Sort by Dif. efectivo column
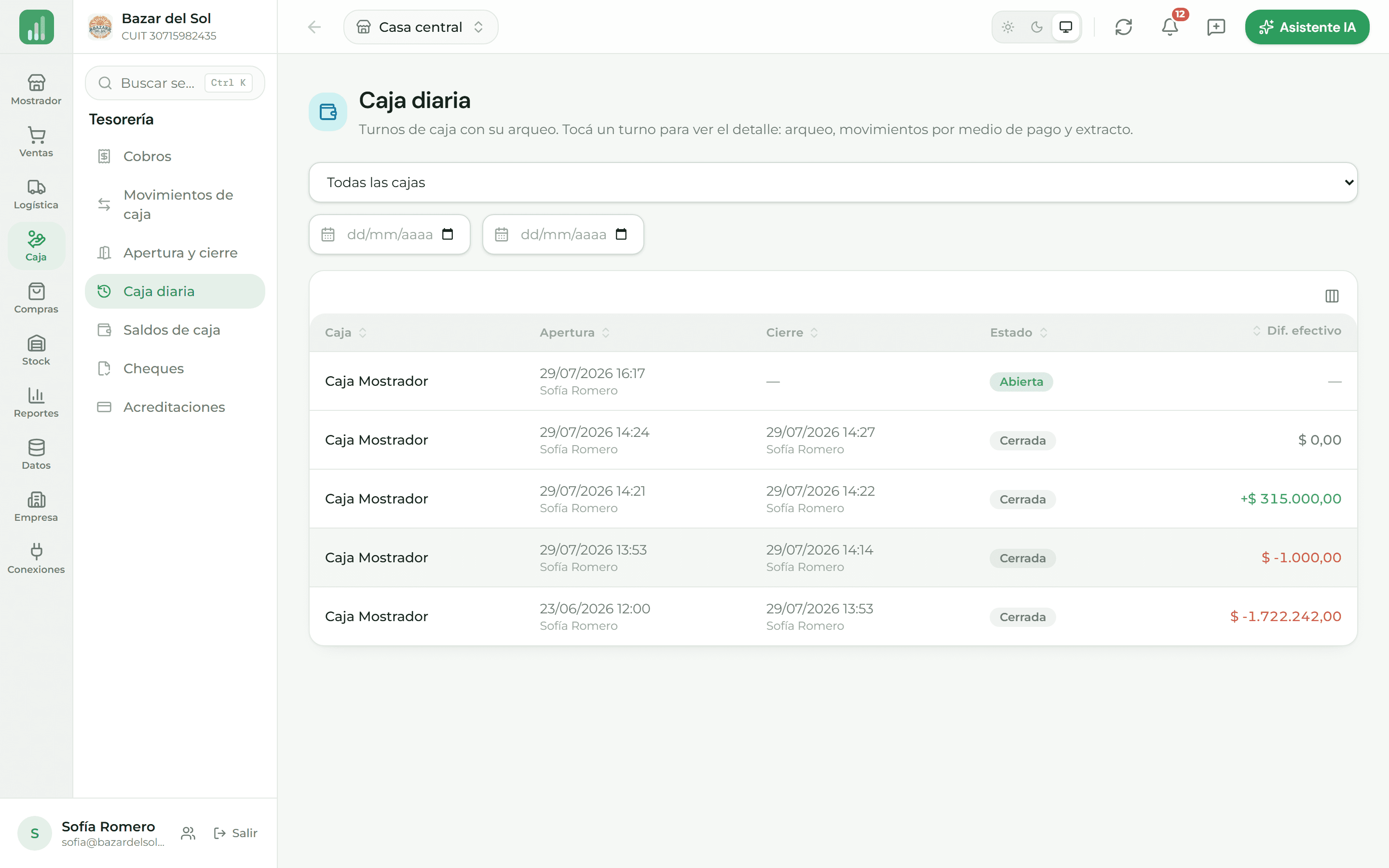This screenshot has height=868, width=1389. point(1296,331)
